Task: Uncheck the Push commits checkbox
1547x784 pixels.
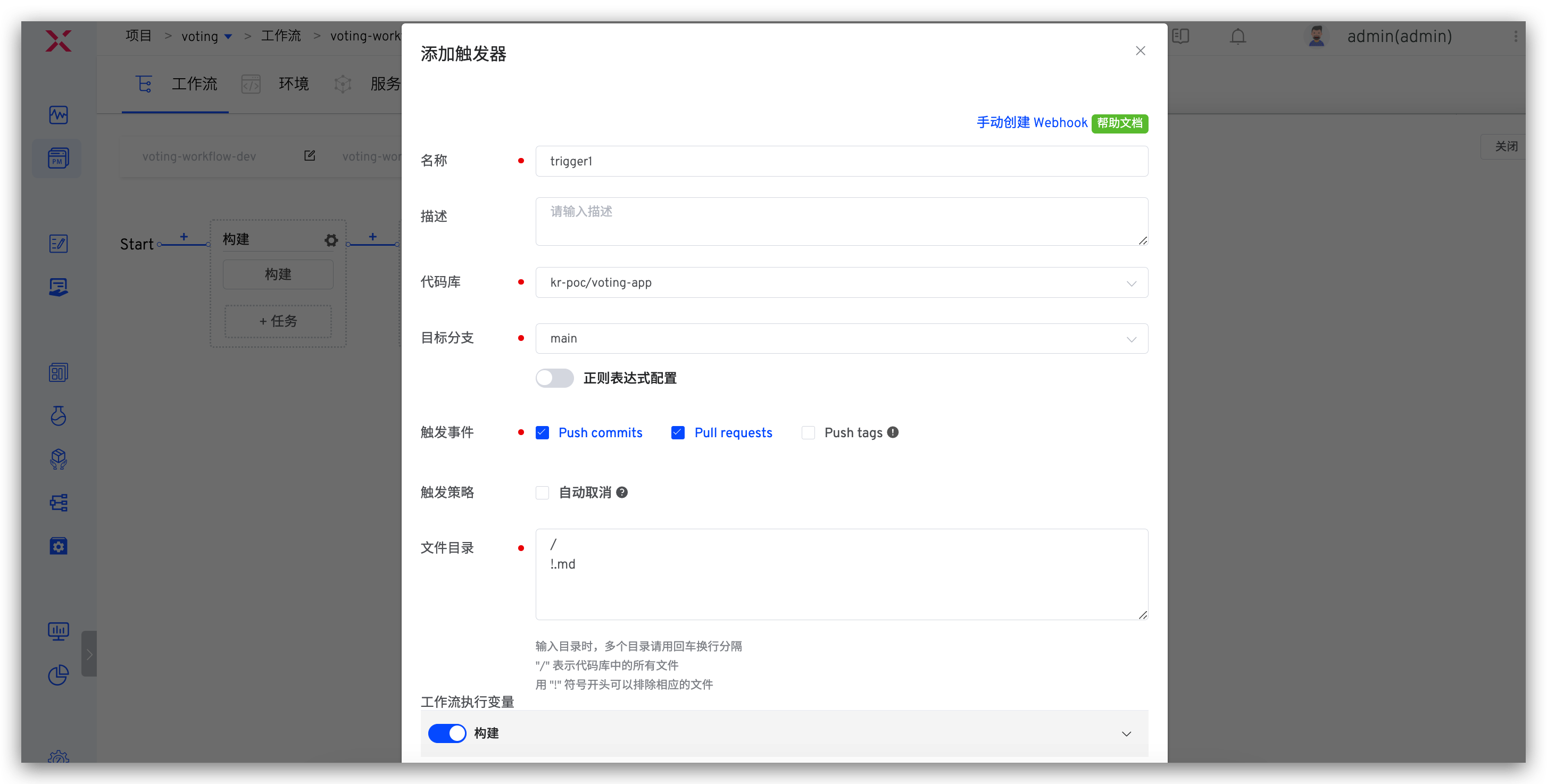Action: (x=542, y=433)
